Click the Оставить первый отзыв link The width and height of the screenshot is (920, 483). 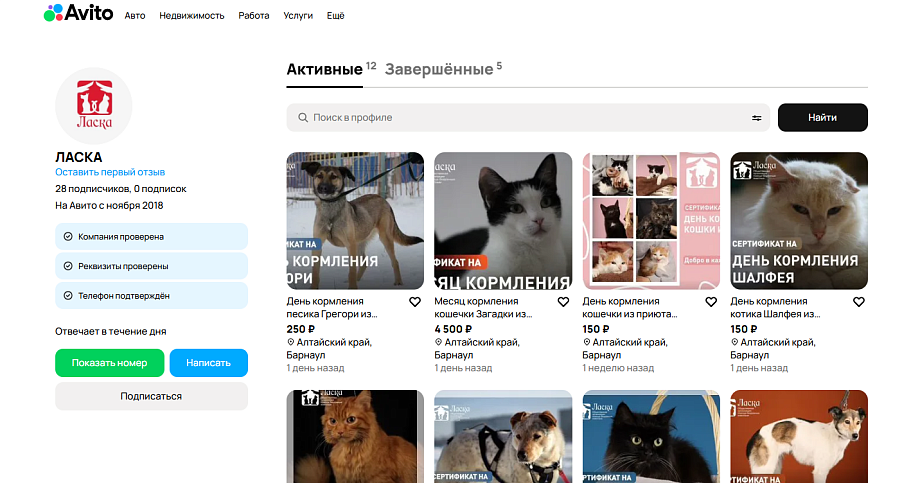[x=110, y=172]
